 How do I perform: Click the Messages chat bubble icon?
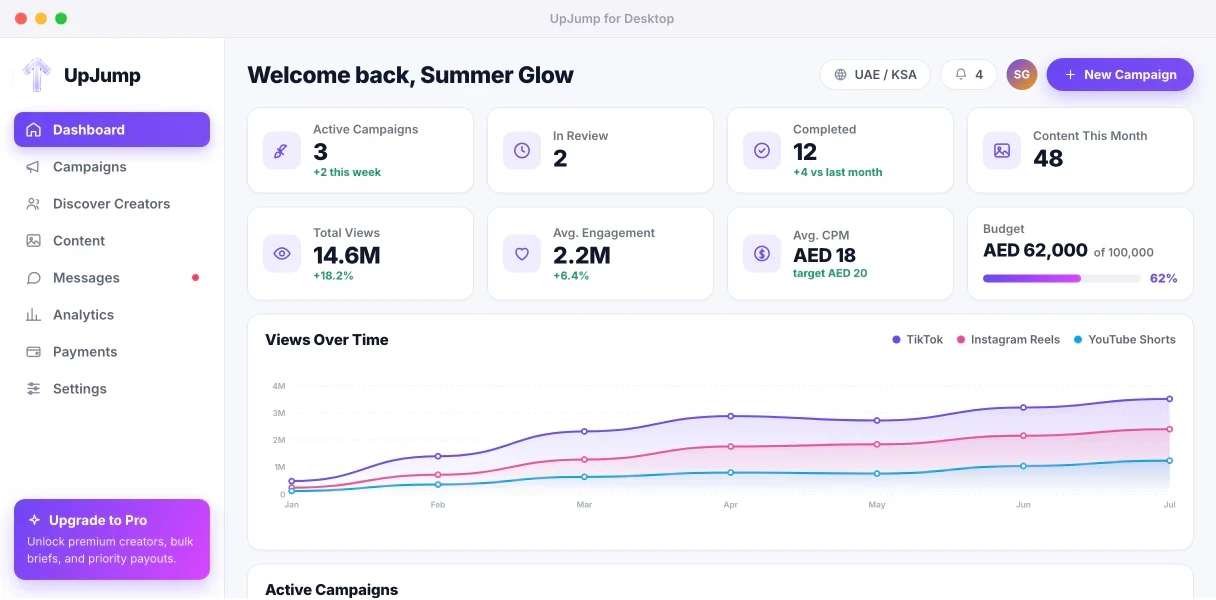coord(33,278)
